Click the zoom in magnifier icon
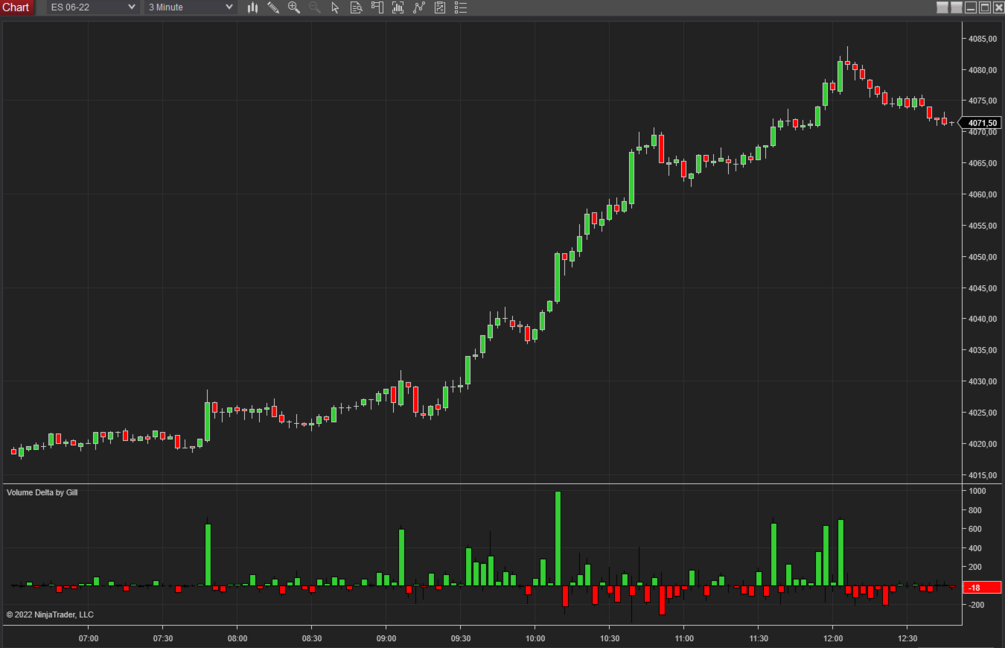The height and width of the screenshot is (648, 1005). pos(294,8)
